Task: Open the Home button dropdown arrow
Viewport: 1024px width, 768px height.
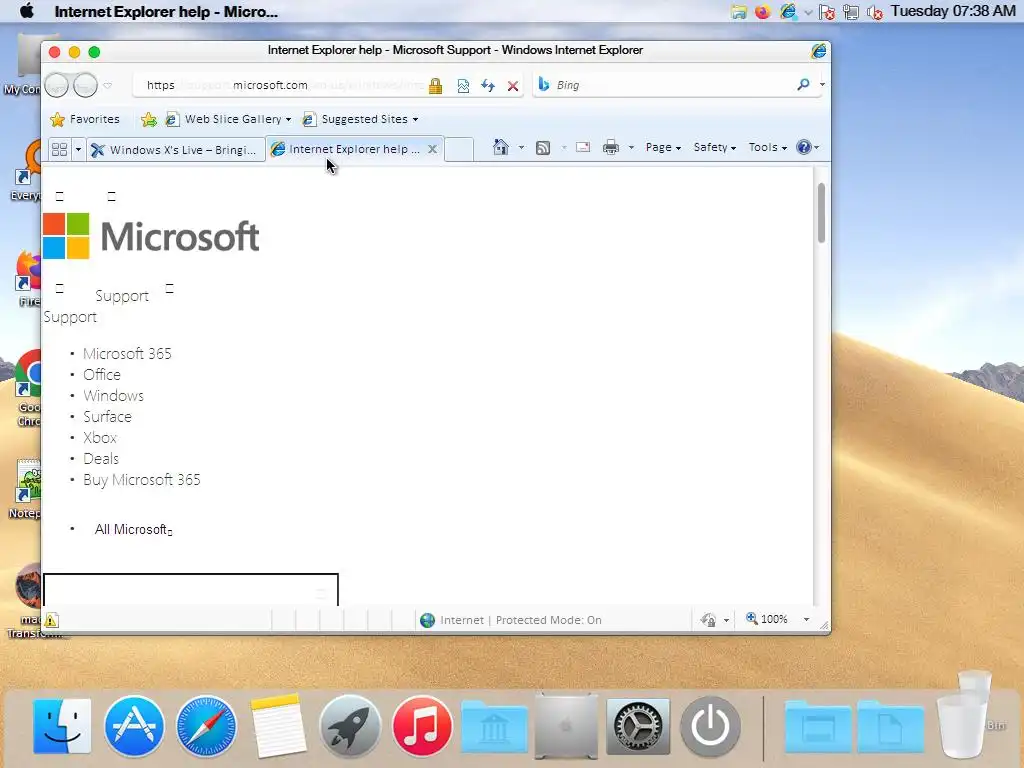Action: [521, 148]
